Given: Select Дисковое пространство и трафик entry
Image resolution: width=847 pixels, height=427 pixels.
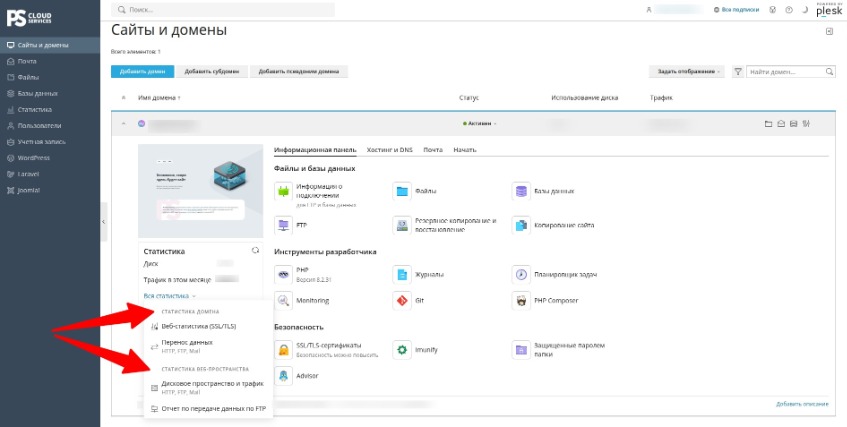Looking at the screenshot, I should pyautogui.click(x=209, y=387).
